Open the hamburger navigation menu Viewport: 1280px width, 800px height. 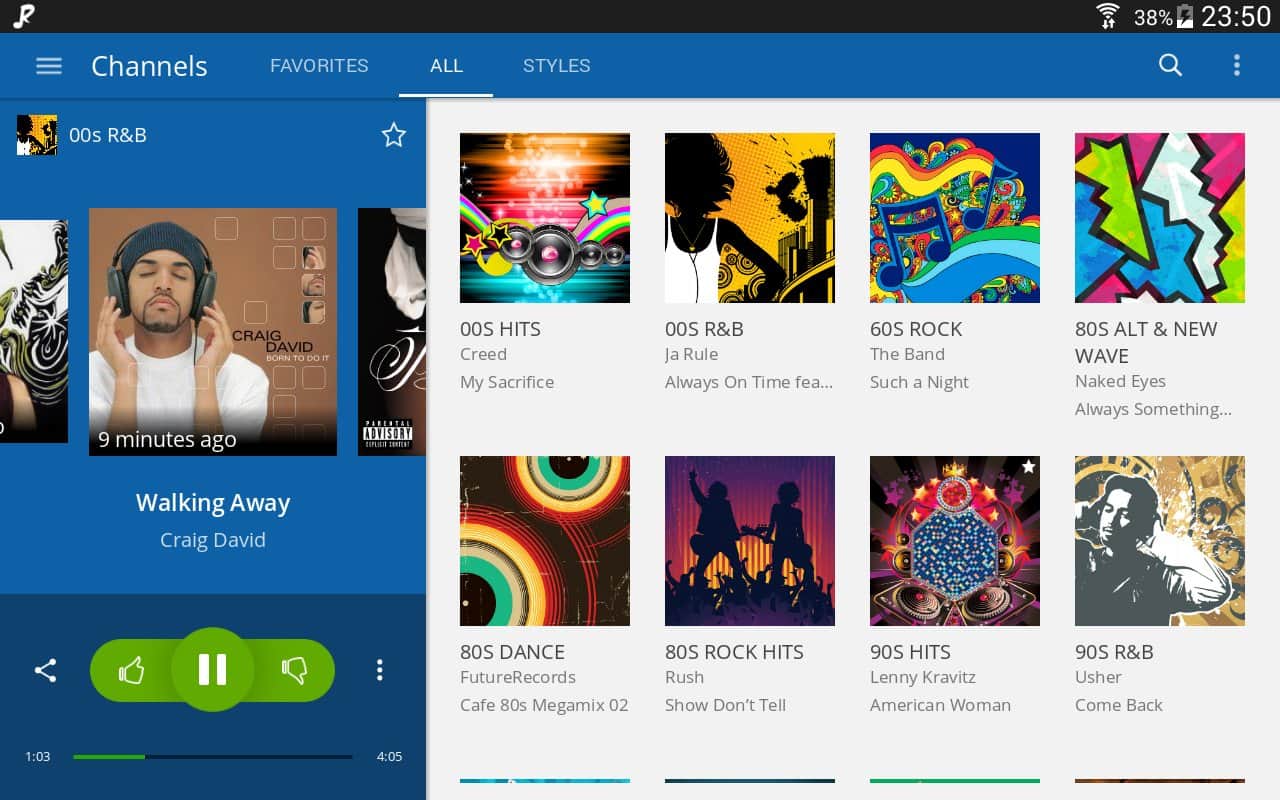48,66
